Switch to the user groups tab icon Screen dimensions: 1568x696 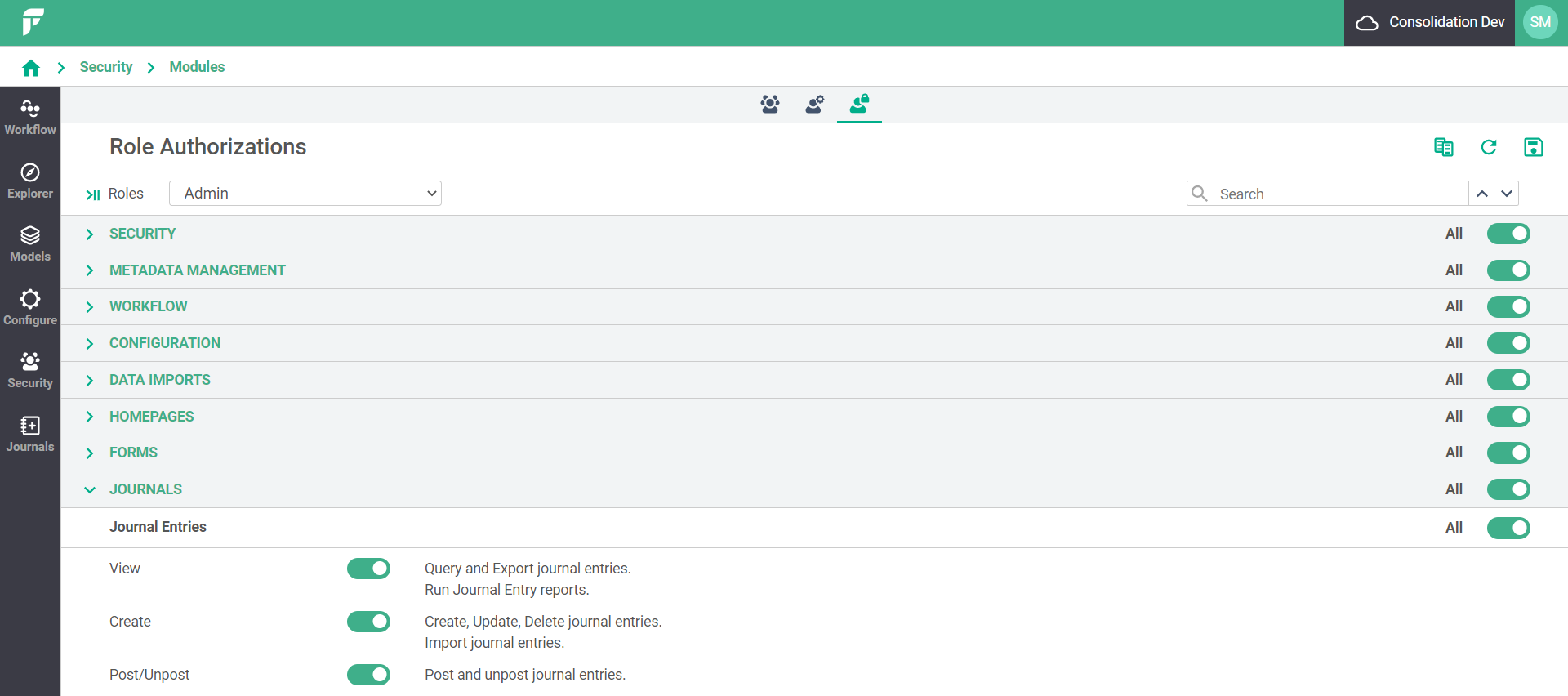point(770,104)
